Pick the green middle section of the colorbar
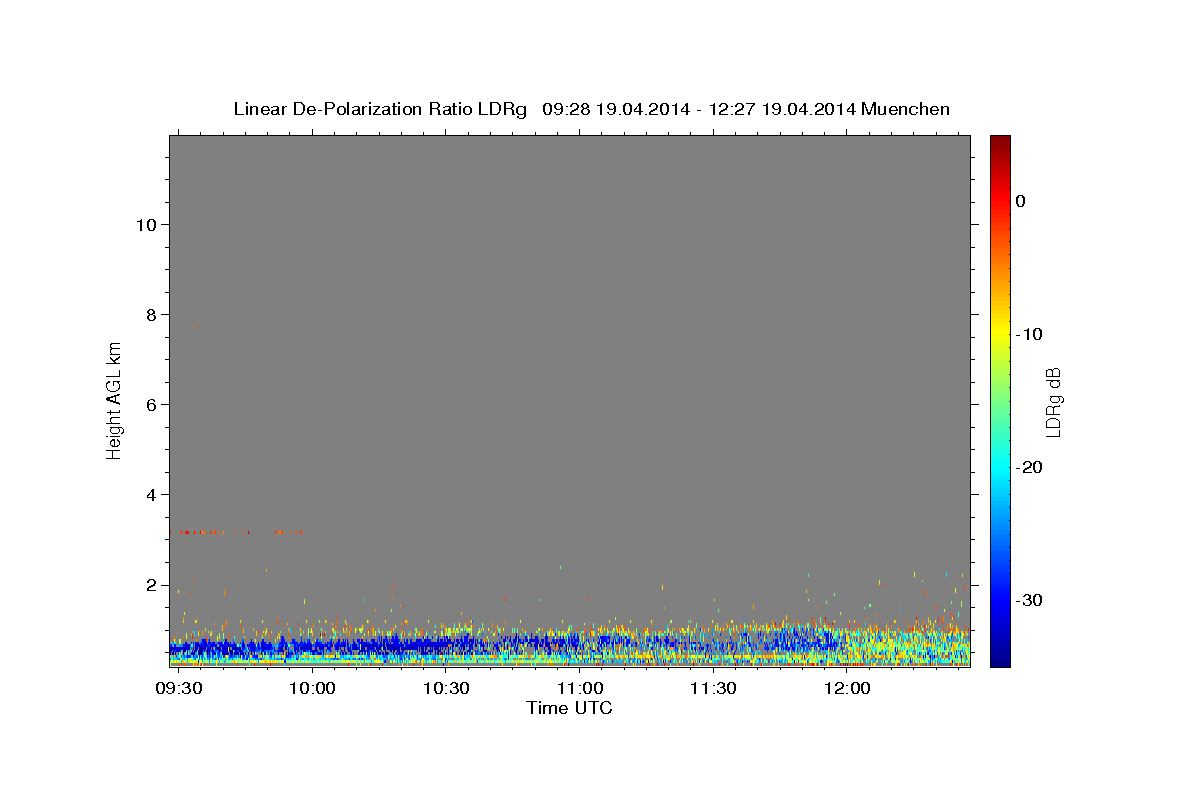 (1000, 400)
